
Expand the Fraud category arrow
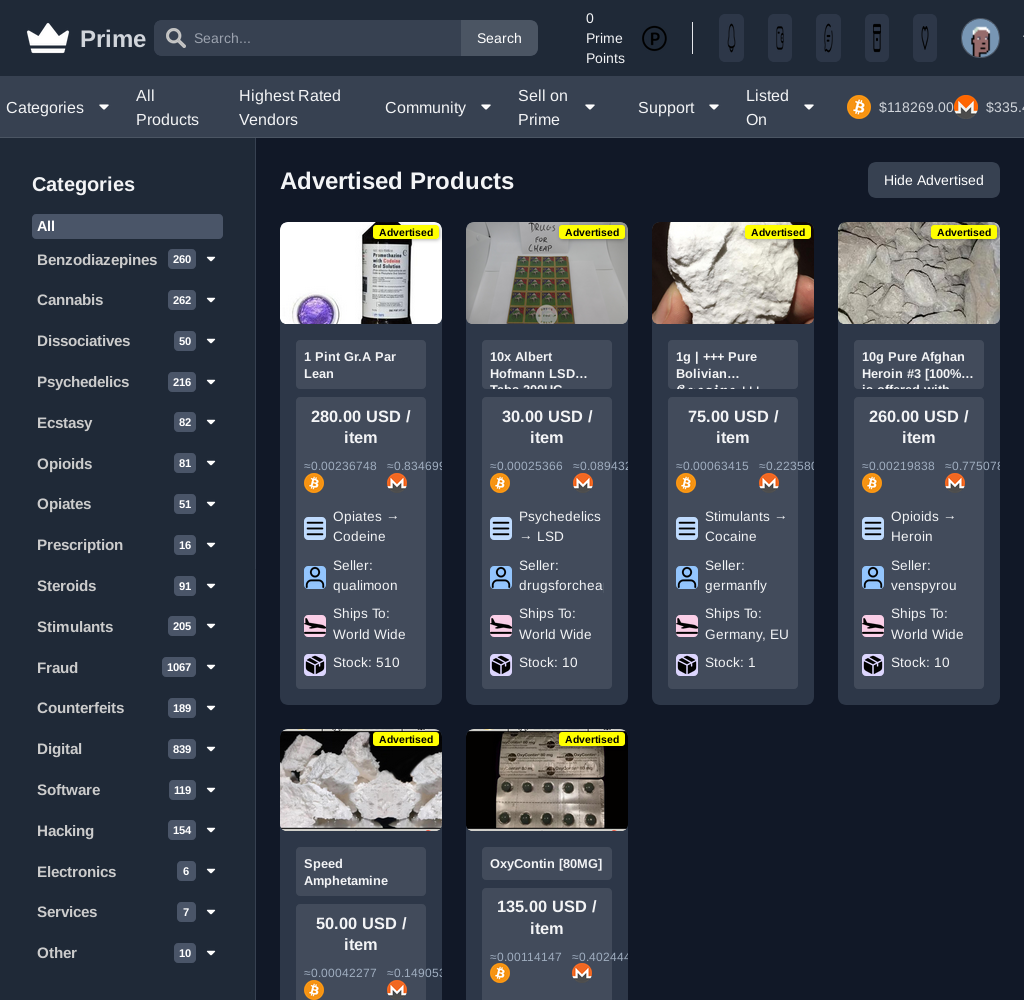(x=211, y=667)
